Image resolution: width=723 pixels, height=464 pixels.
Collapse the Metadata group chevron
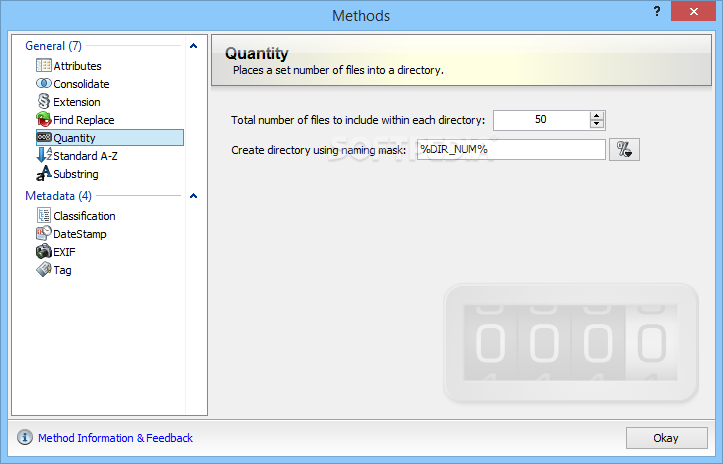[194, 196]
